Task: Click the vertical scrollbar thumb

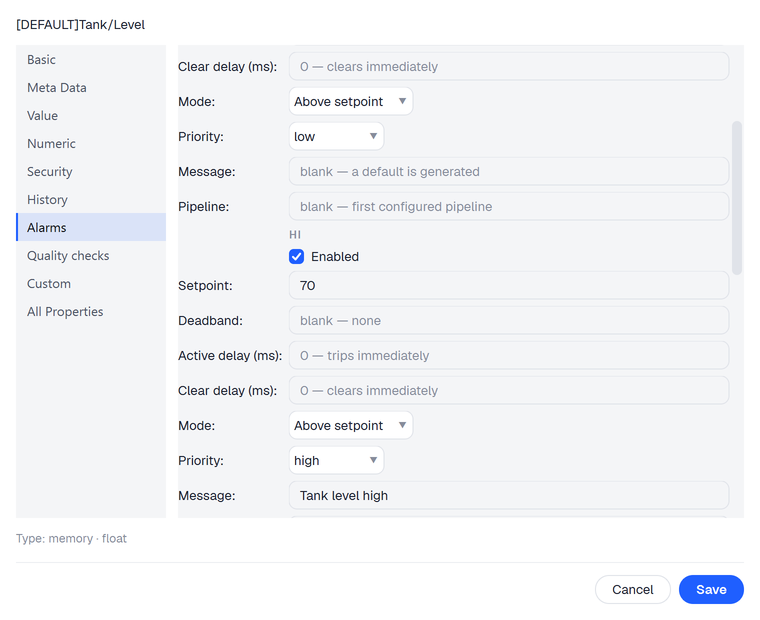Action: click(x=737, y=198)
